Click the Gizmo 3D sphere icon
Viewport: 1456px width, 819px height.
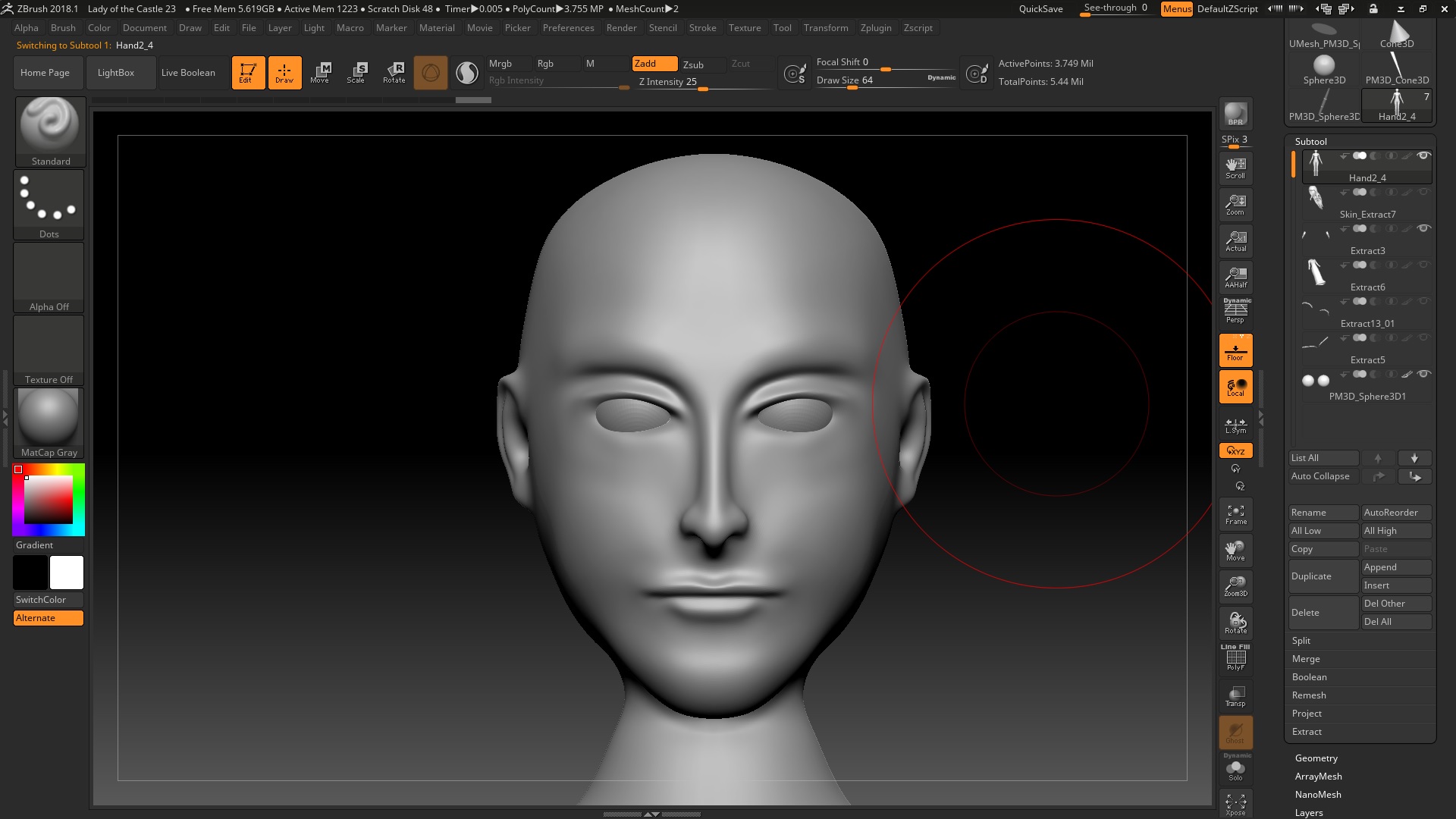click(431, 73)
